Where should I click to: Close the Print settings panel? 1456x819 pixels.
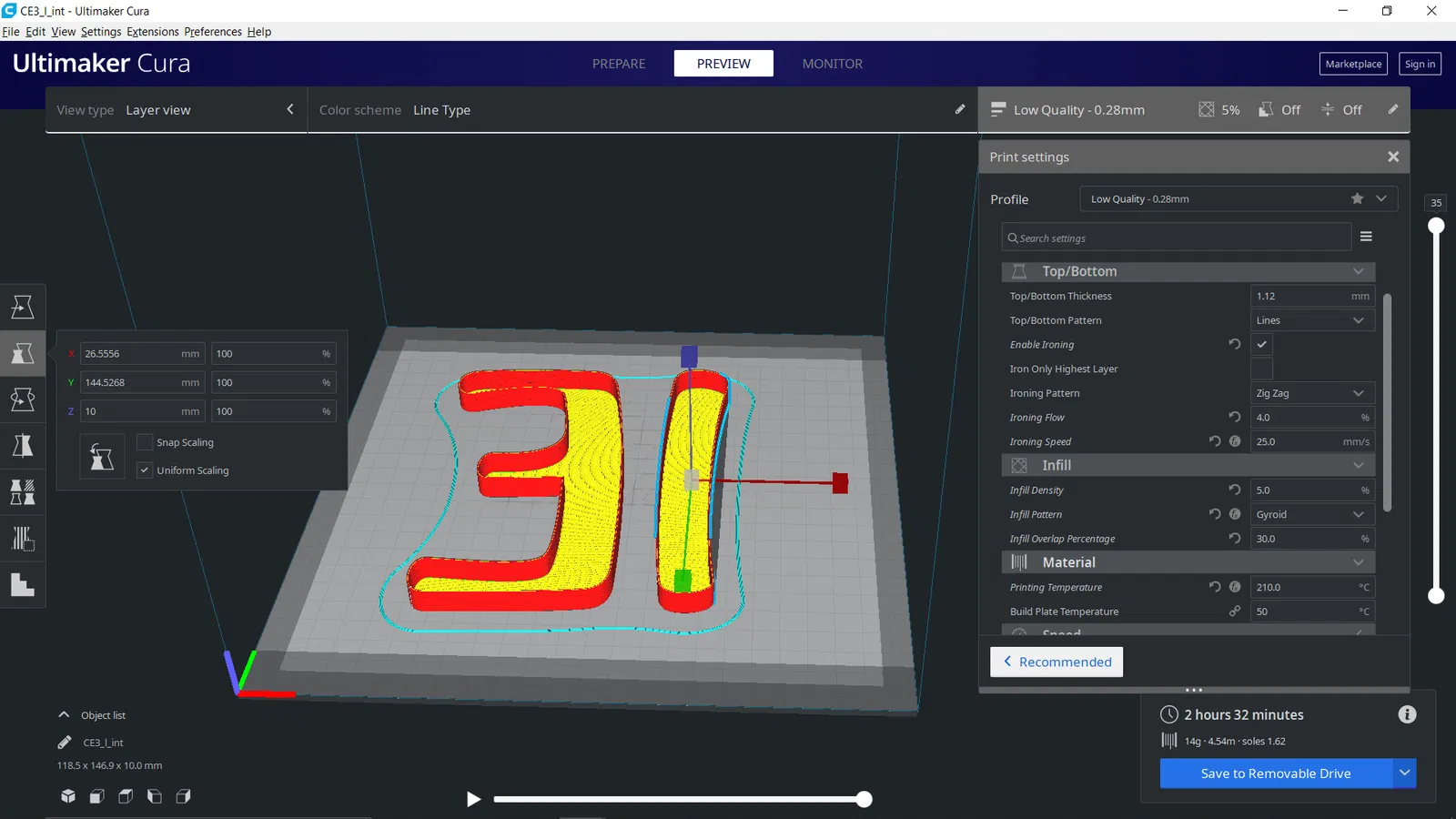1393,157
